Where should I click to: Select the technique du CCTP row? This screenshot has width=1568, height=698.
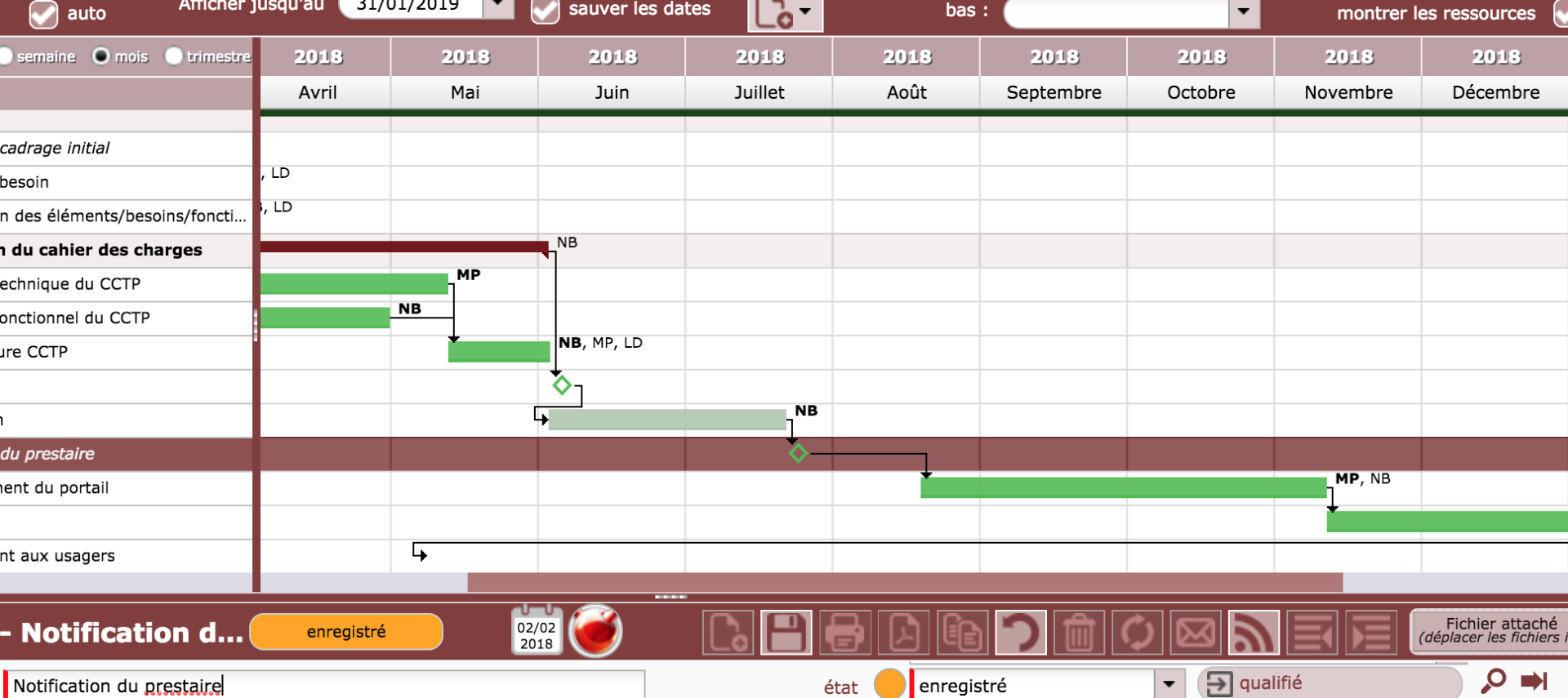coord(126,284)
